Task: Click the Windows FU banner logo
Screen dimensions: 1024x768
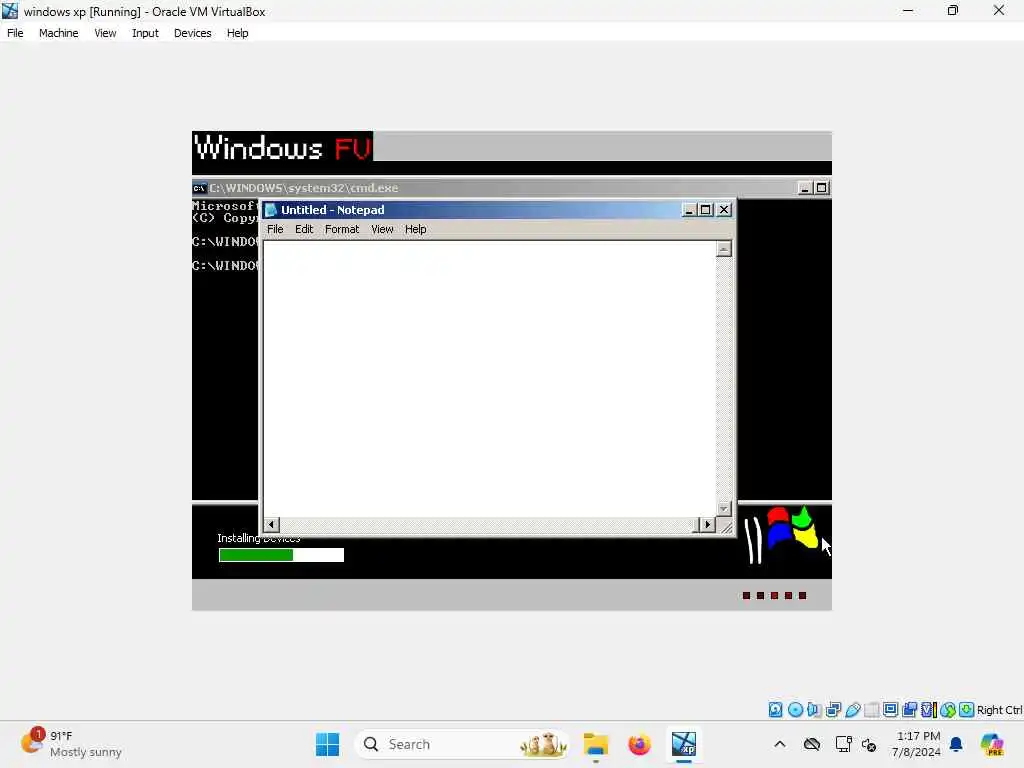Action: point(283,147)
